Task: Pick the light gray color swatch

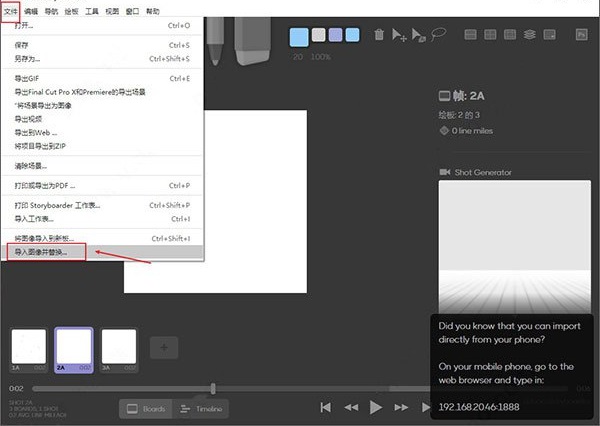Action: (x=318, y=35)
